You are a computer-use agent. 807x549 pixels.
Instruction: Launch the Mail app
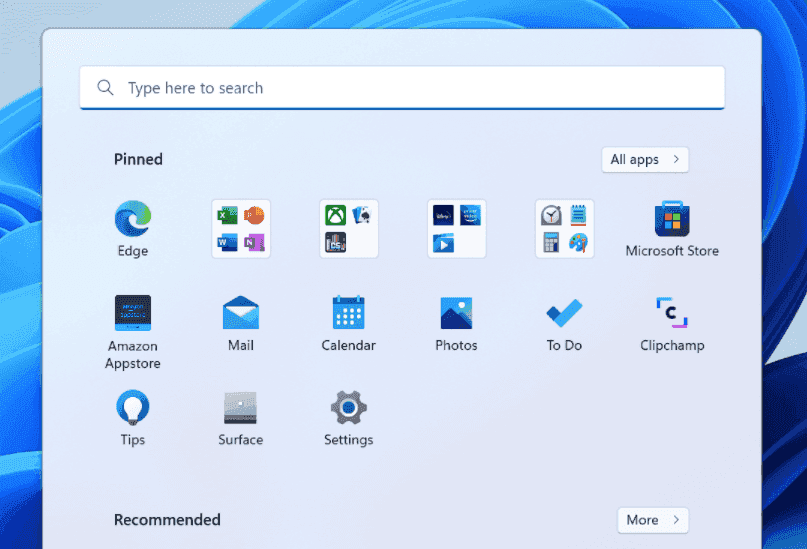241,323
